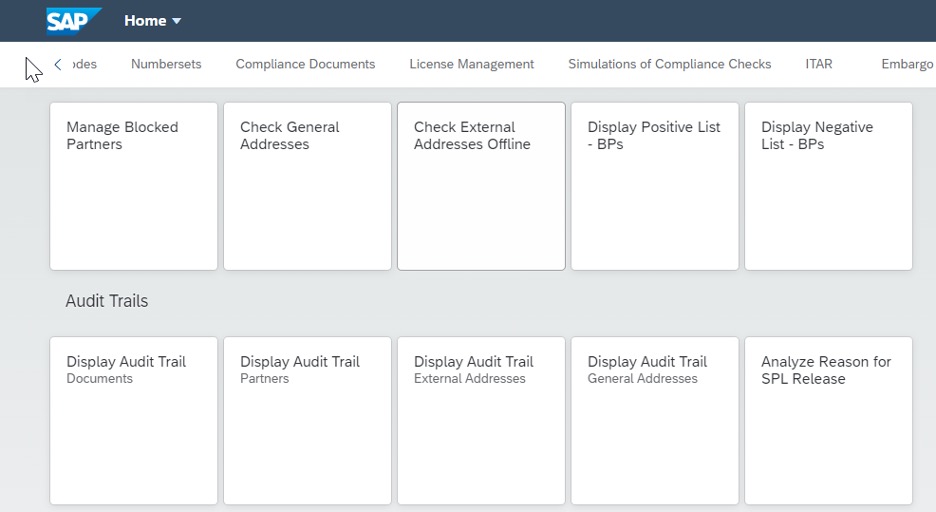Launch Check External Addresses Offline tile
The image size is (936, 512).
point(481,186)
